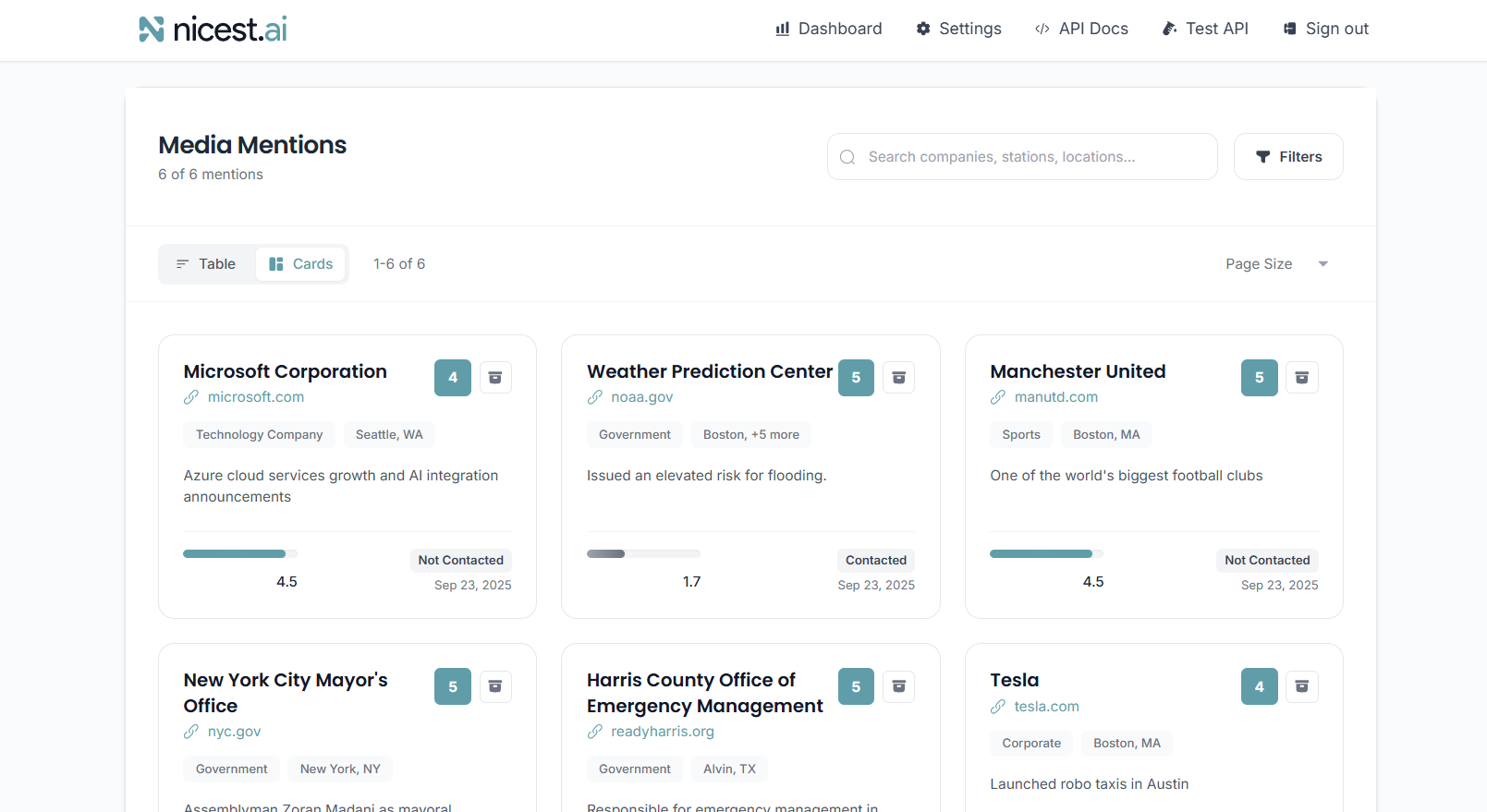
Task: Click score badge 4 on Microsoft card
Action: 453,378
